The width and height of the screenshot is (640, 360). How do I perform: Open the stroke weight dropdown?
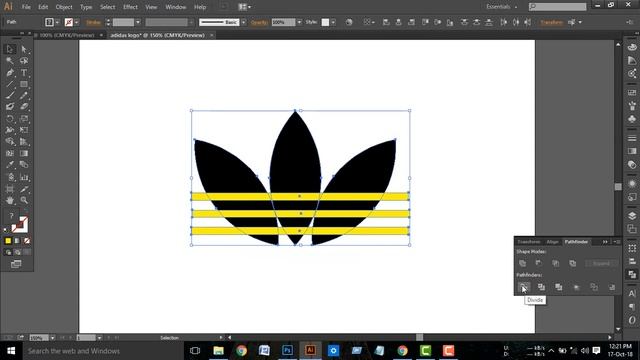[x=138, y=22]
